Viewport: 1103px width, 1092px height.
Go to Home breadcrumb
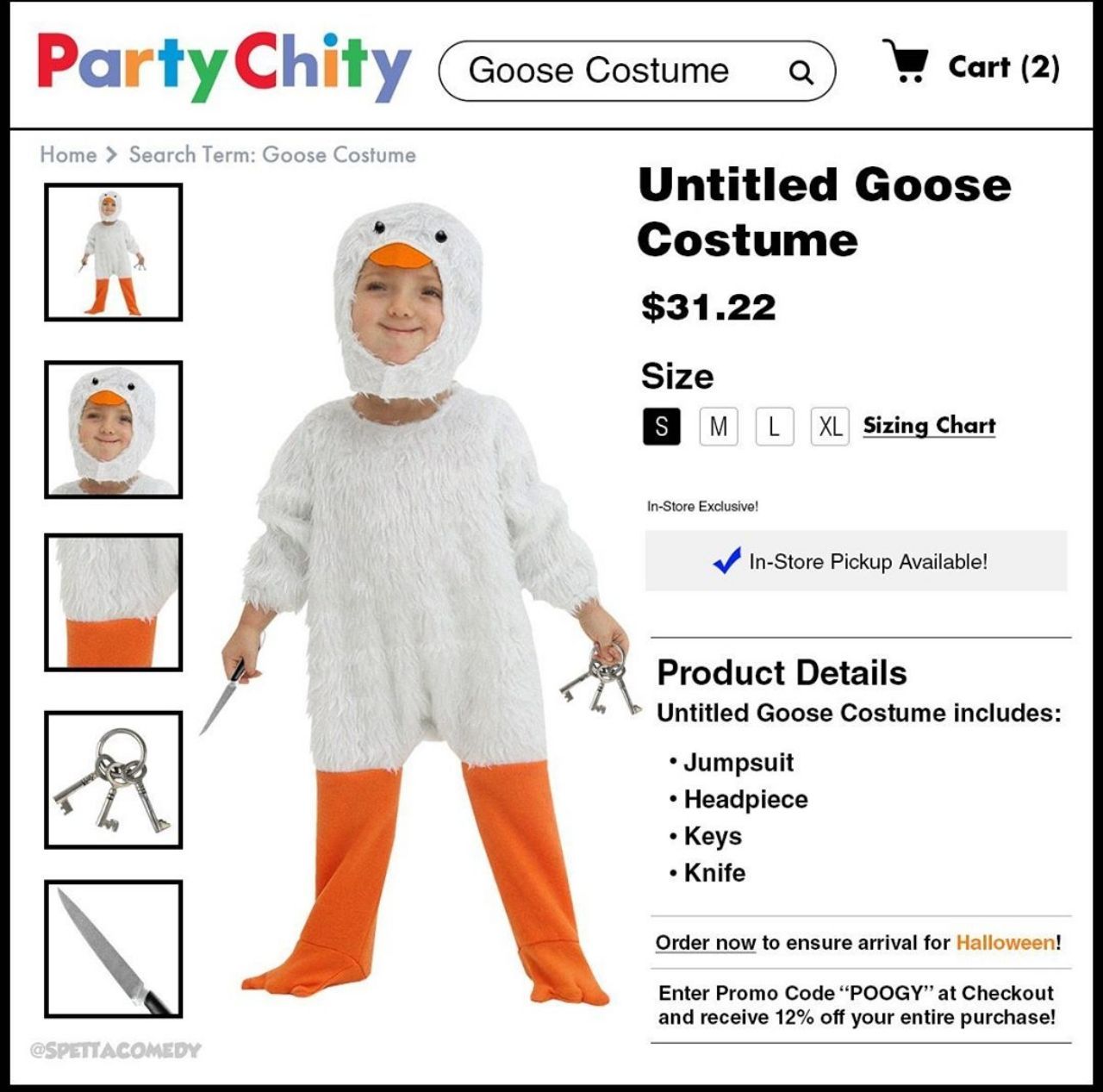[x=68, y=155]
